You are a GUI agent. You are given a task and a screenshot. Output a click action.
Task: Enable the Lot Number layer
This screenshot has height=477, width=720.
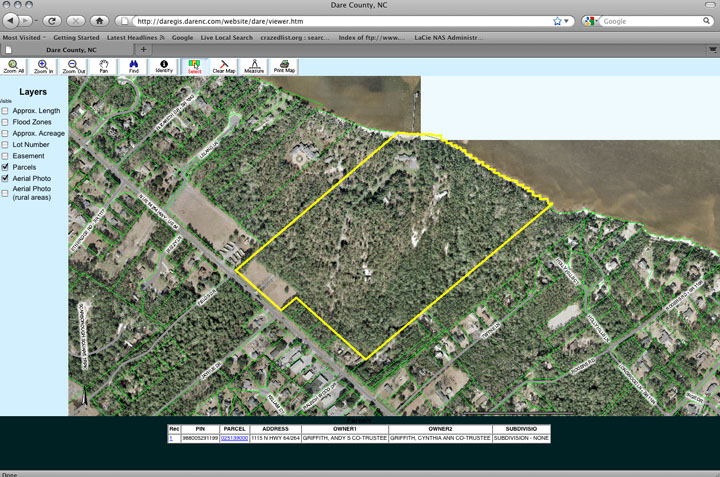click(5, 145)
